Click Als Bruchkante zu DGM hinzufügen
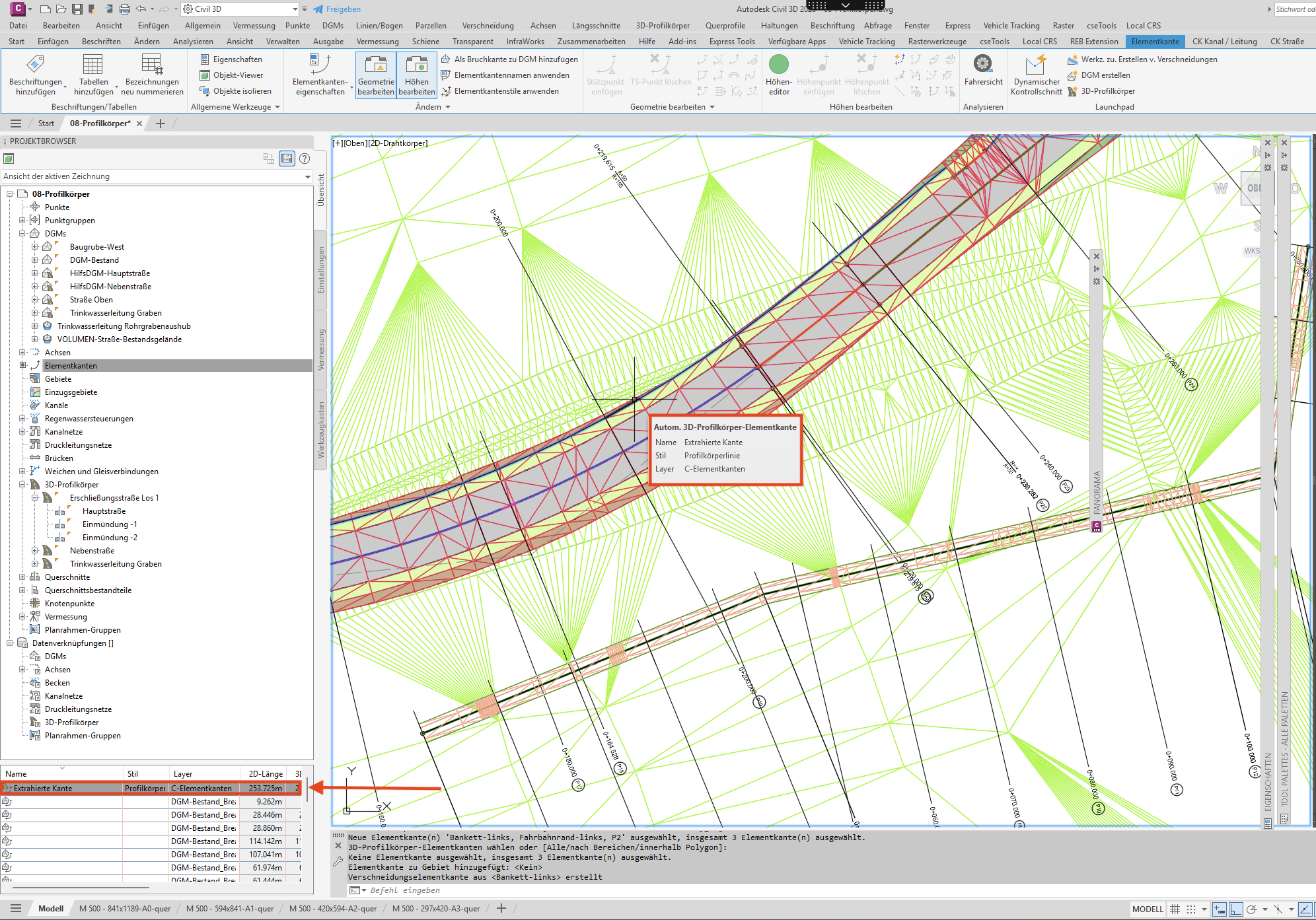 509,59
